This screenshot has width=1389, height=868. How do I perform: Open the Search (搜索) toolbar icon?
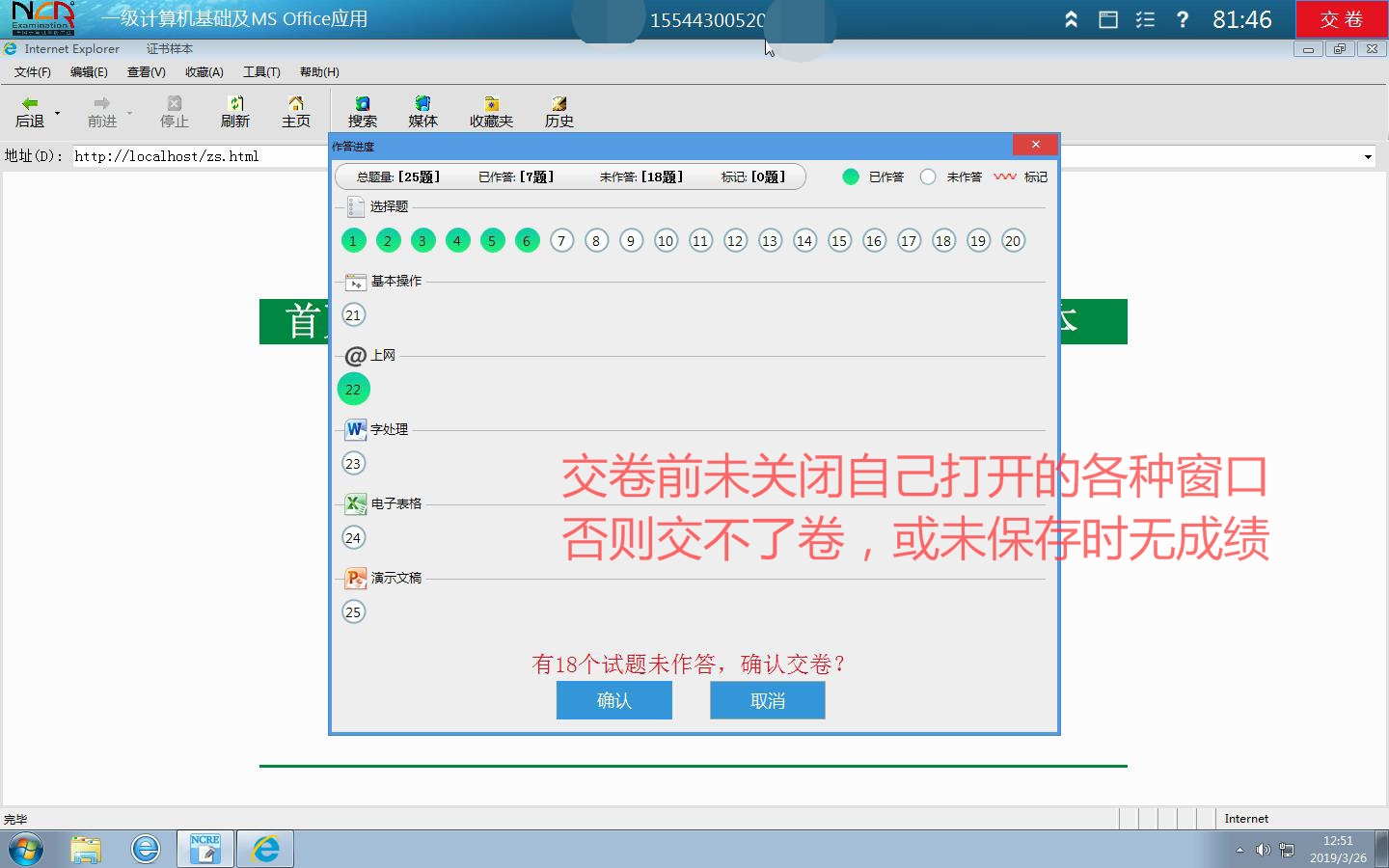[x=363, y=103]
